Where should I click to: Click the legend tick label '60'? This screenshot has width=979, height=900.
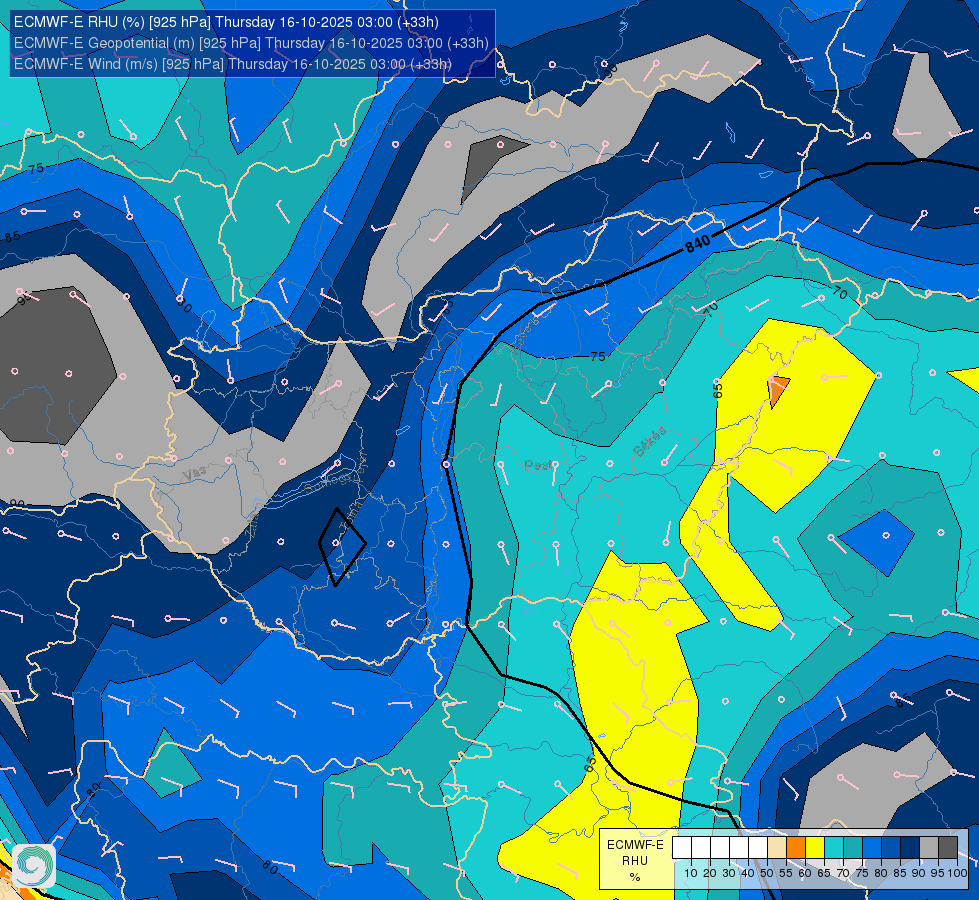(x=805, y=873)
